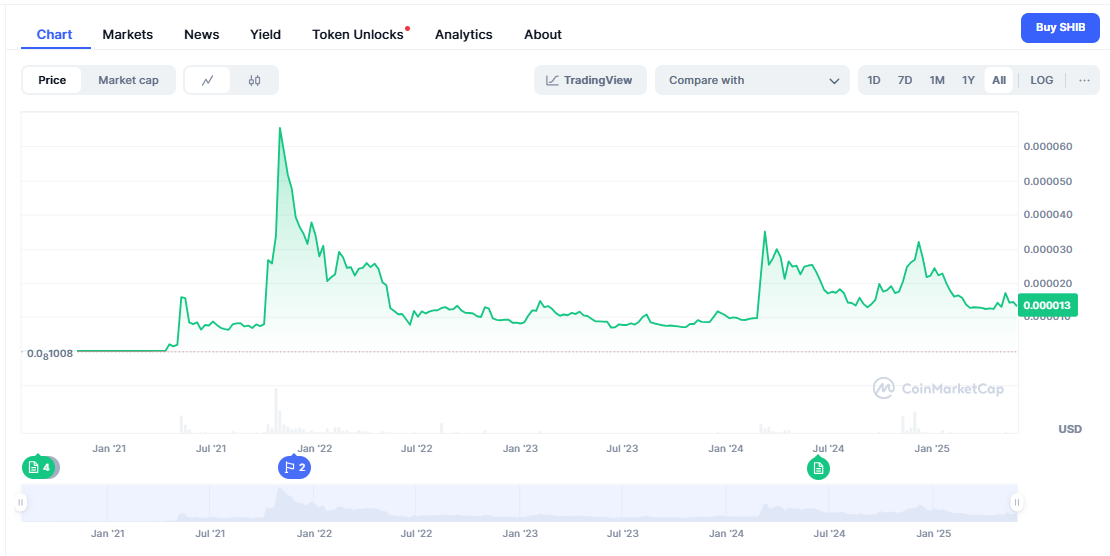Set time range to 7D
1110x556 pixels.
click(905, 80)
